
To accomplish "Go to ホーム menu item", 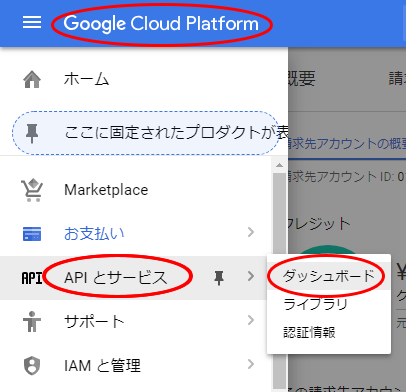I will click(86, 80).
